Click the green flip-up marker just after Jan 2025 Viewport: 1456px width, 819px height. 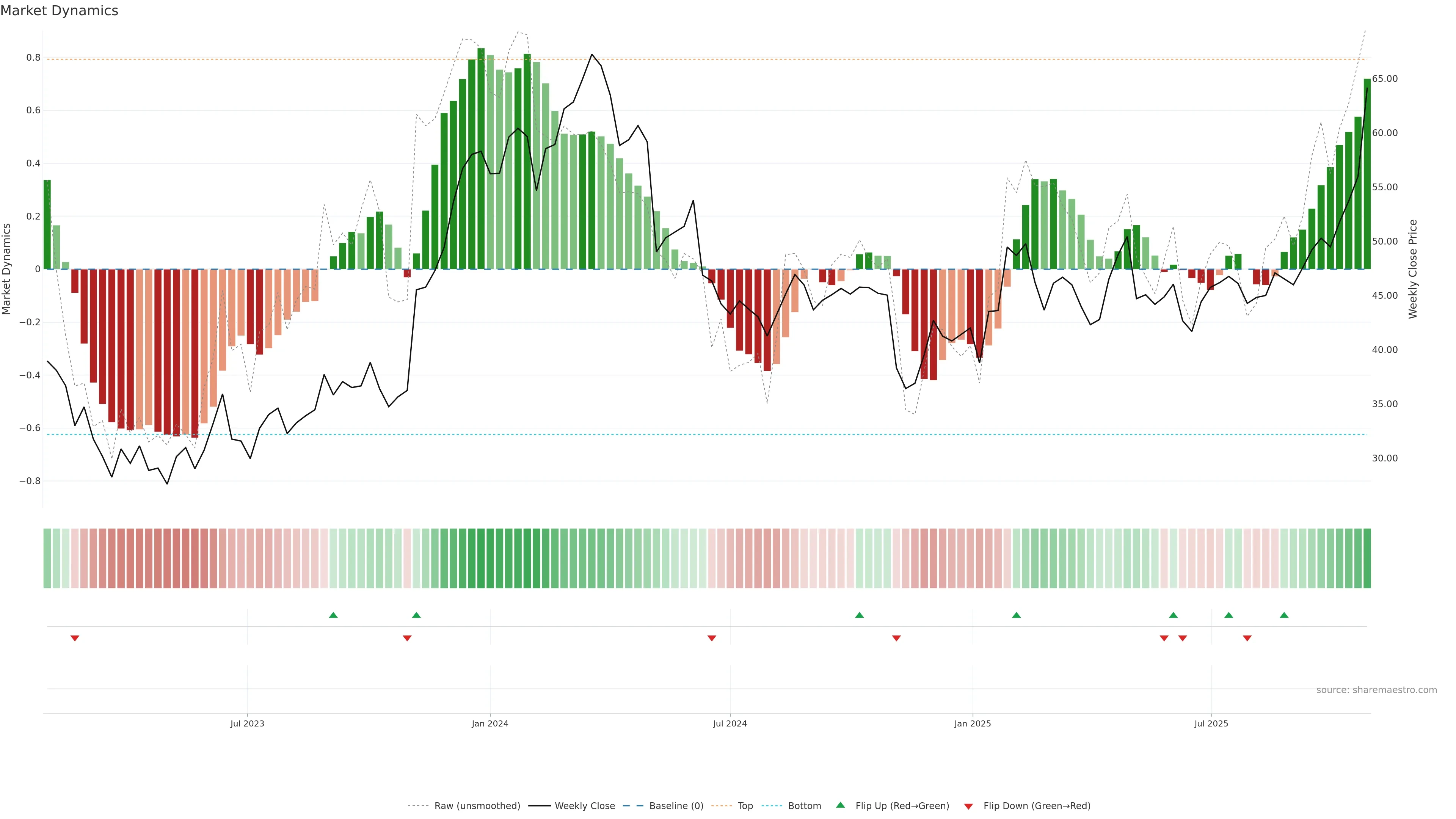[1016, 615]
